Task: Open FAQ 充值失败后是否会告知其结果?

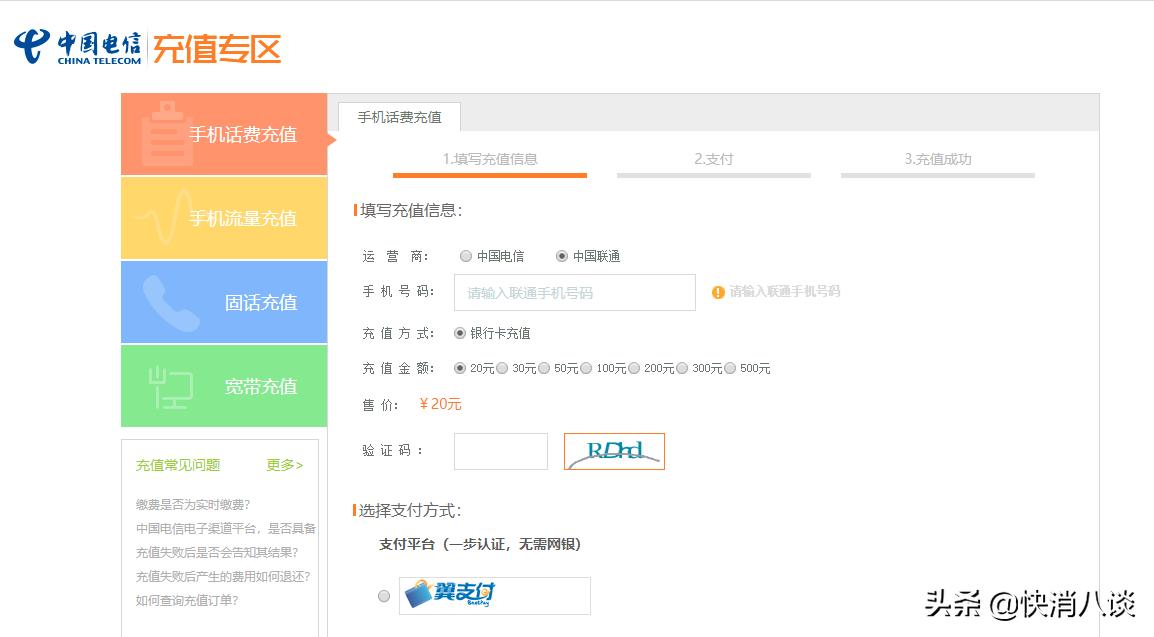Action: (216, 552)
